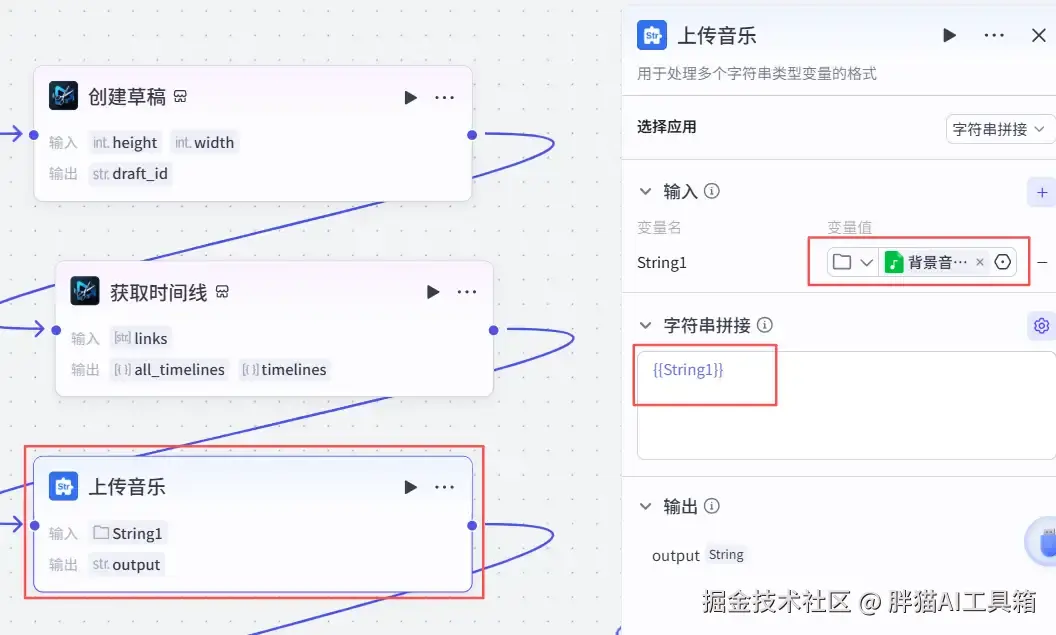The height and width of the screenshot is (635, 1056).
Task: Run the 创建草稿 node with play icon
Action: 410,98
